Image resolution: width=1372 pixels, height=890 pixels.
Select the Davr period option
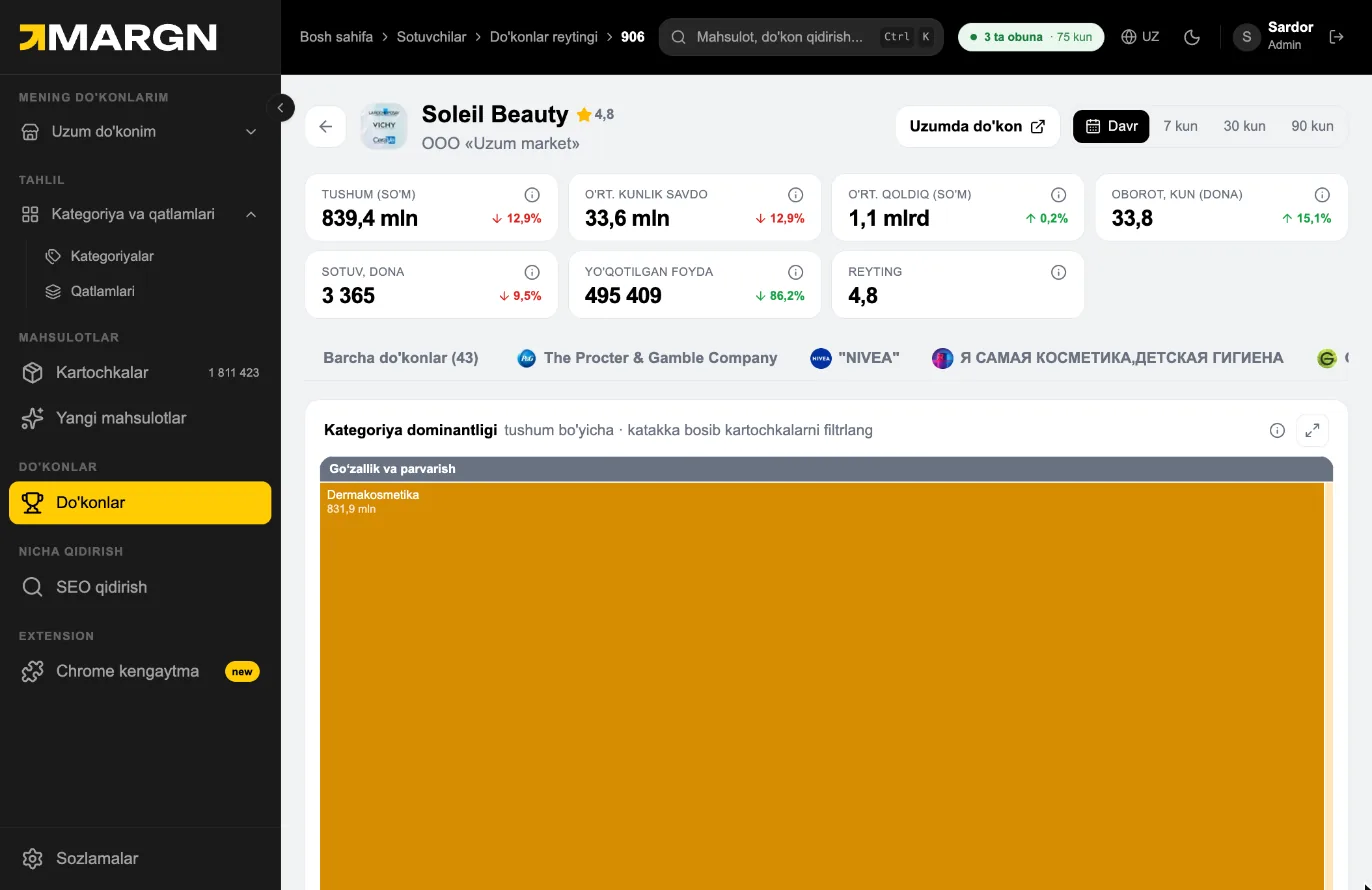(x=1111, y=126)
